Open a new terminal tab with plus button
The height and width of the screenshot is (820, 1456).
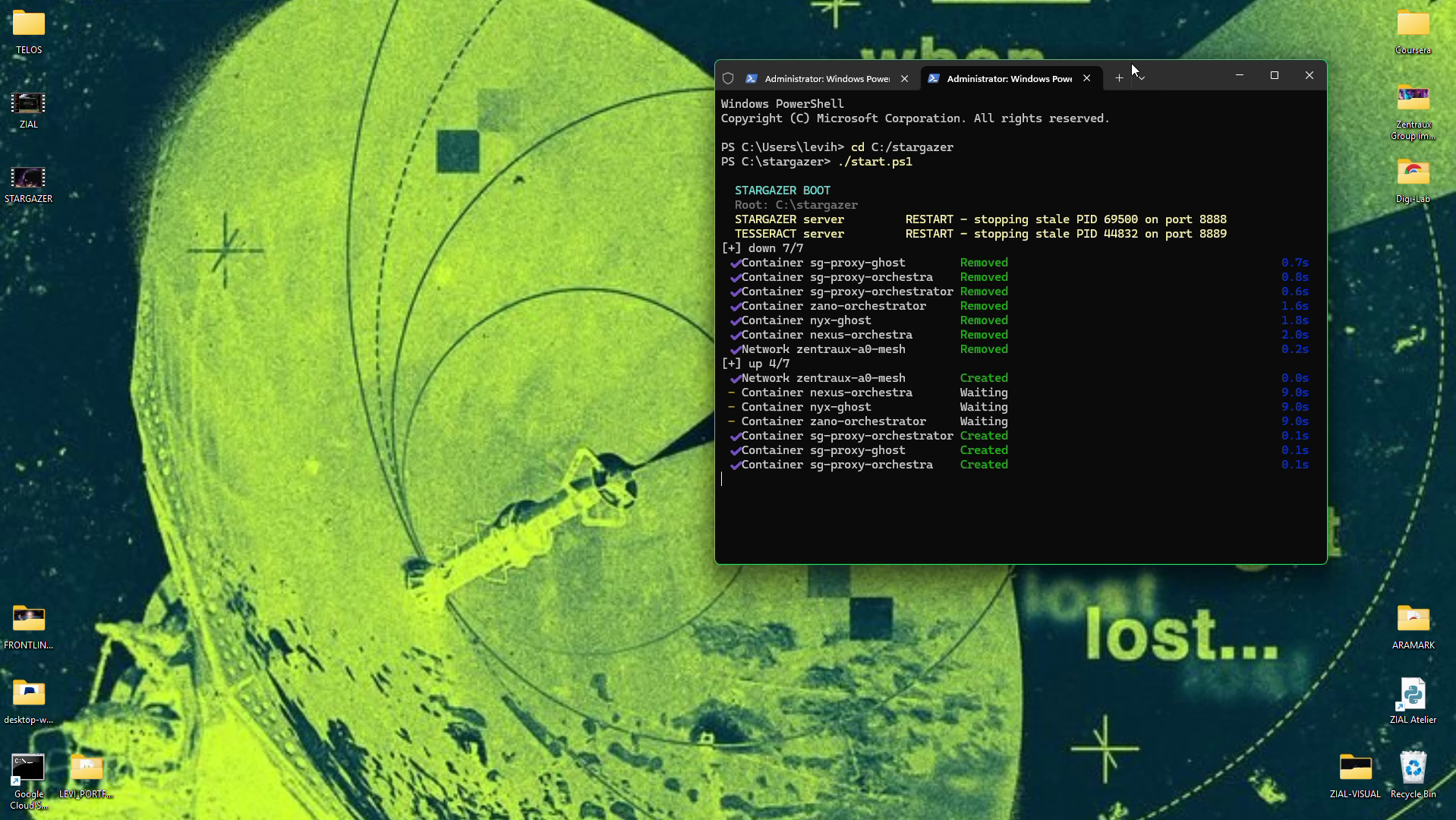(x=1119, y=78)
